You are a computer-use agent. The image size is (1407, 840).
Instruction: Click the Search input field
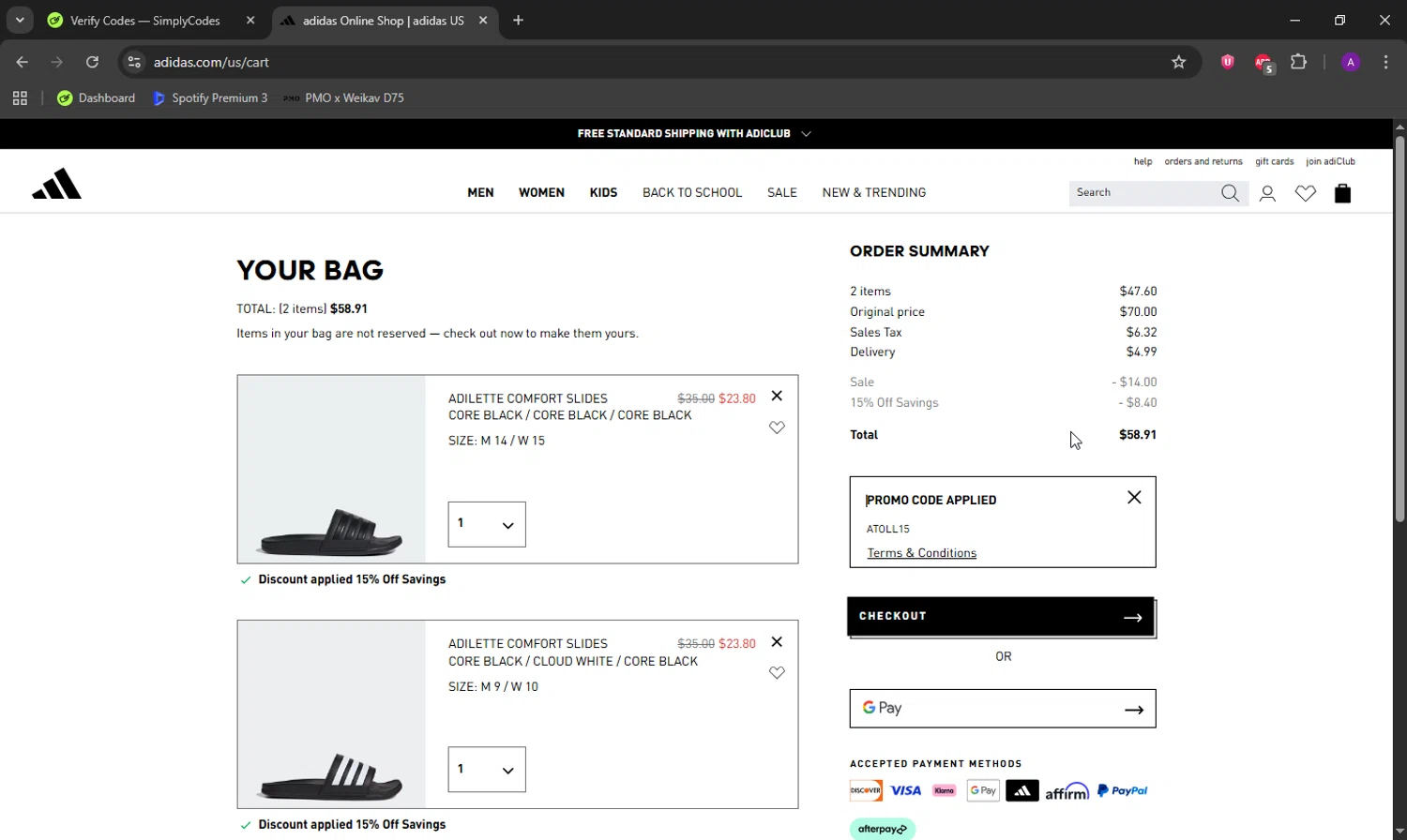(1144, 193)
